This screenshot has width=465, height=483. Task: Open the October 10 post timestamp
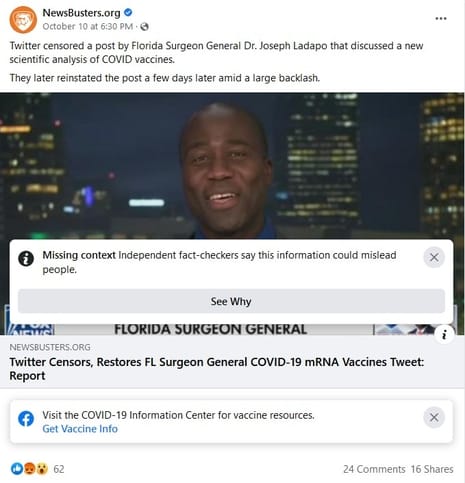88,27
